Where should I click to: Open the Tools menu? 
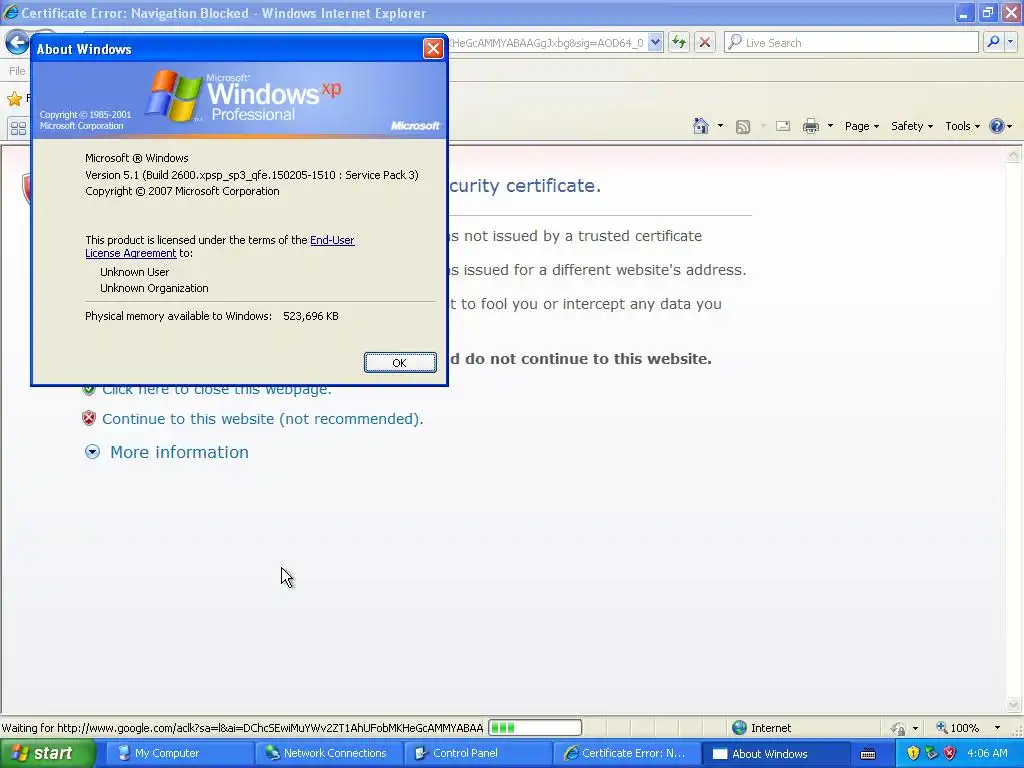click(x=962, y=126)
